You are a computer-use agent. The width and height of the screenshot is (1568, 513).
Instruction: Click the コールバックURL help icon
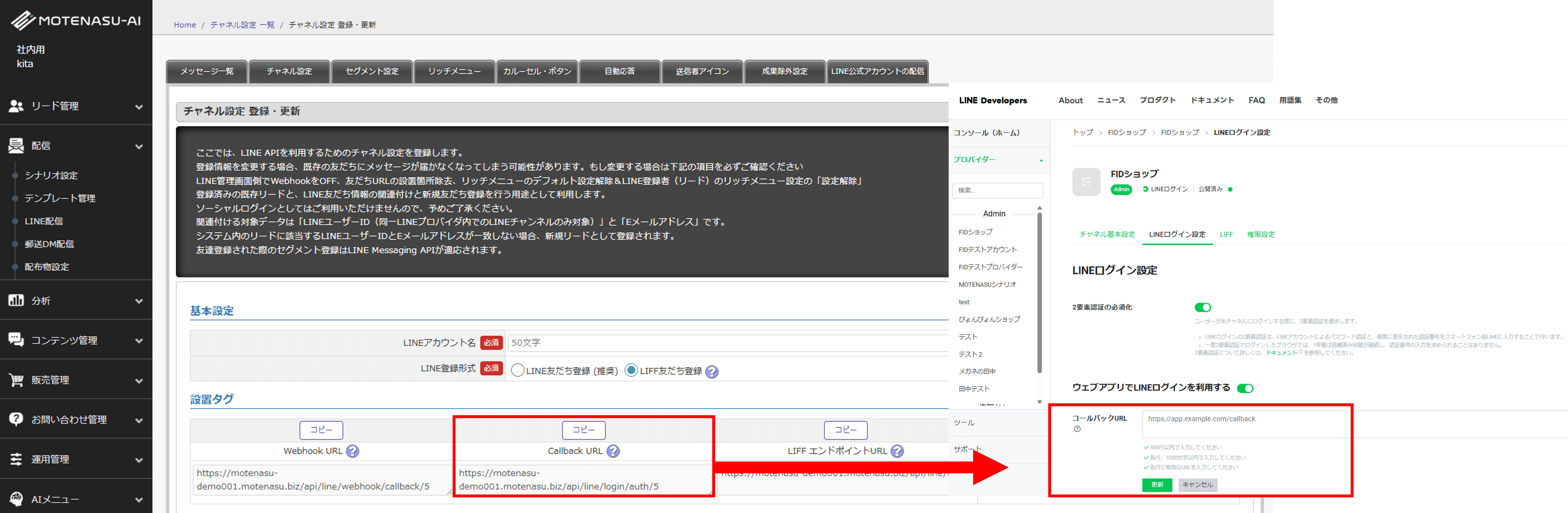1077,429
